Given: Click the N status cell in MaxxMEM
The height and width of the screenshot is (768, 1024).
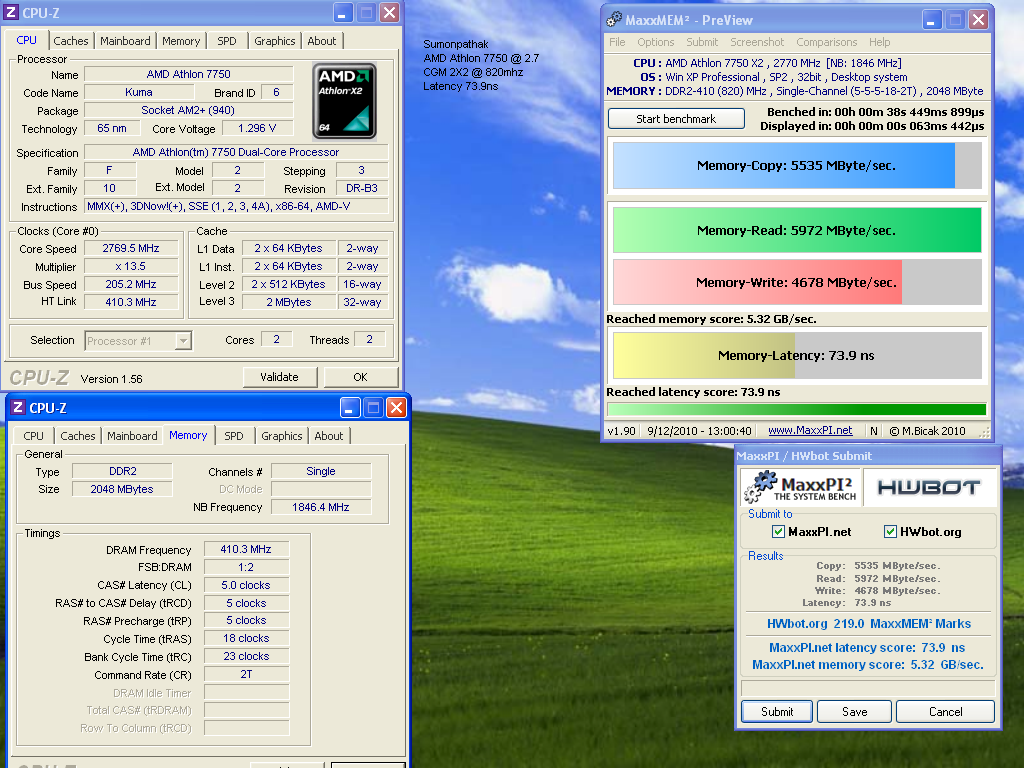Looking at the screenshot, I should pyautogui.click(x=874, y=431).
